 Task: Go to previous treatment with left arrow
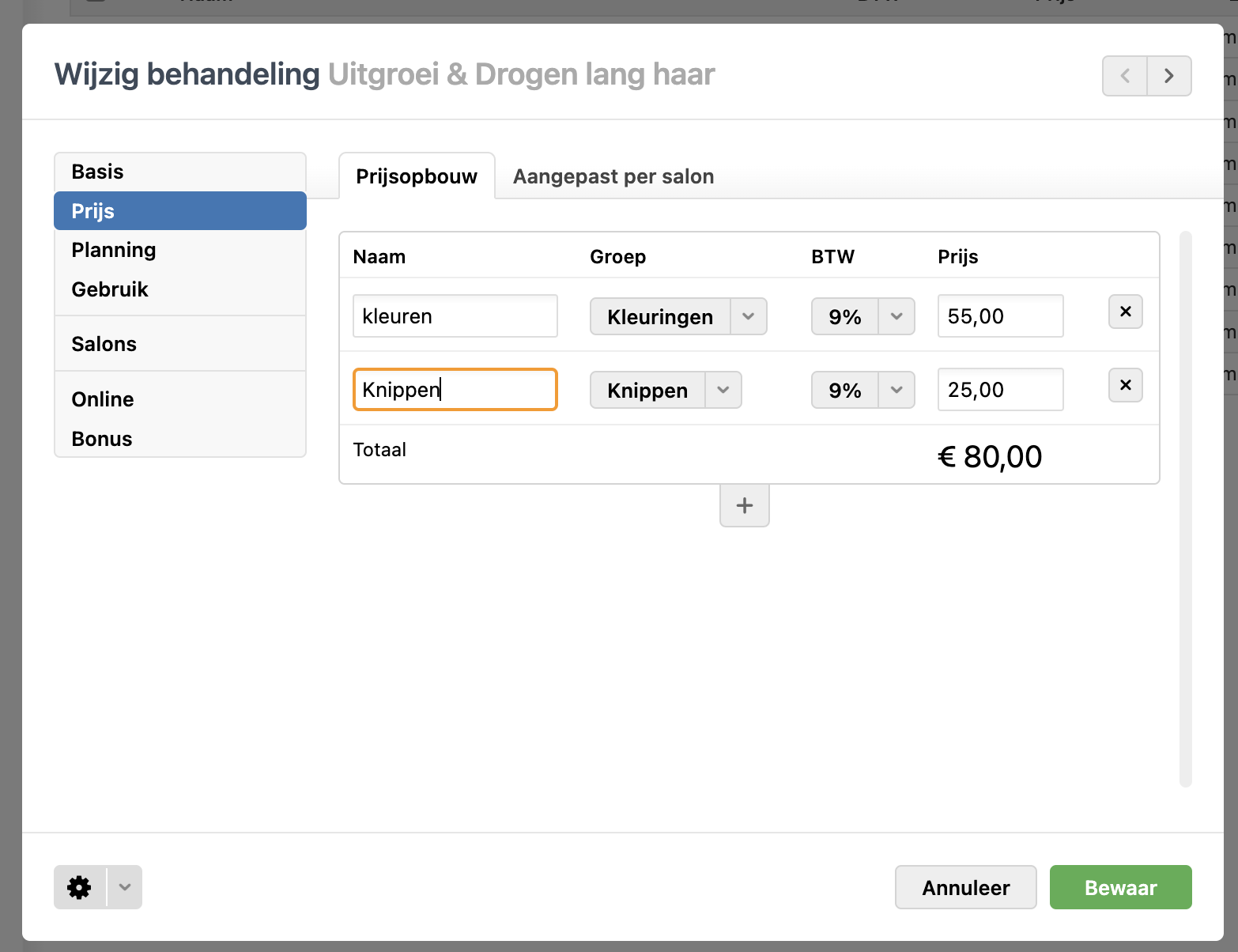click(x=1124, y=76)
